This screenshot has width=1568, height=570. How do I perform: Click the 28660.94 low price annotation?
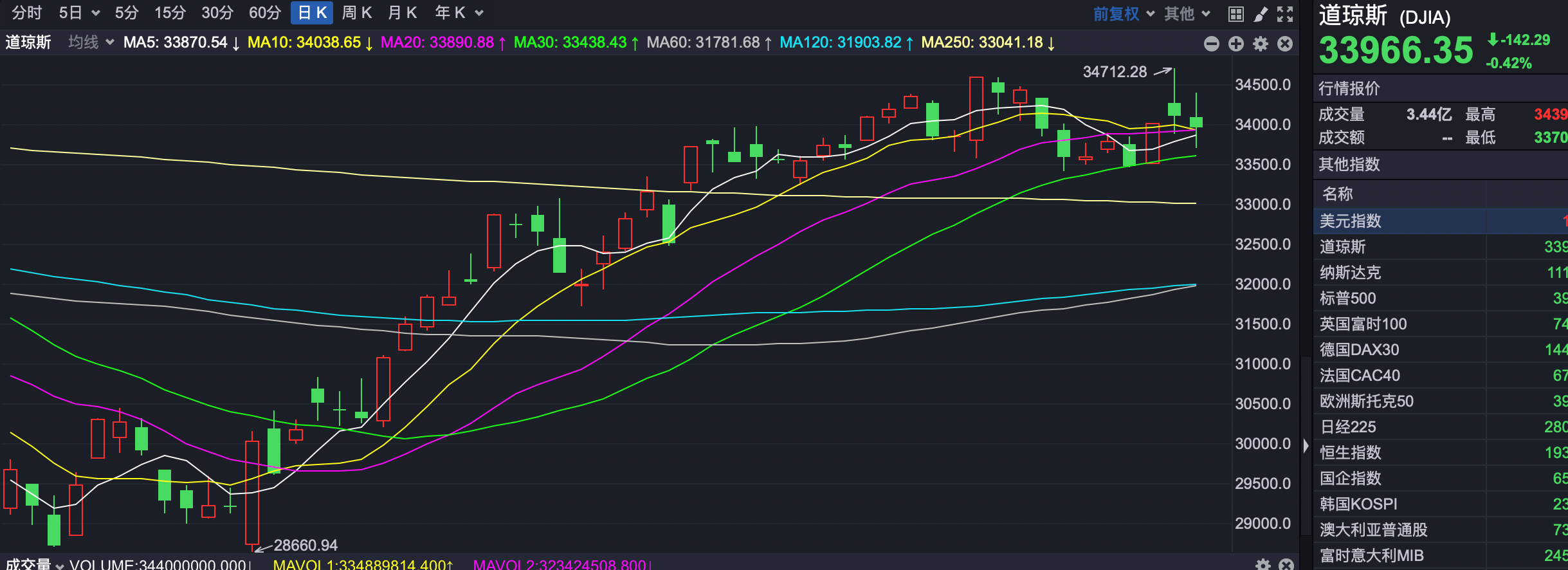click(x=305, y=545)
